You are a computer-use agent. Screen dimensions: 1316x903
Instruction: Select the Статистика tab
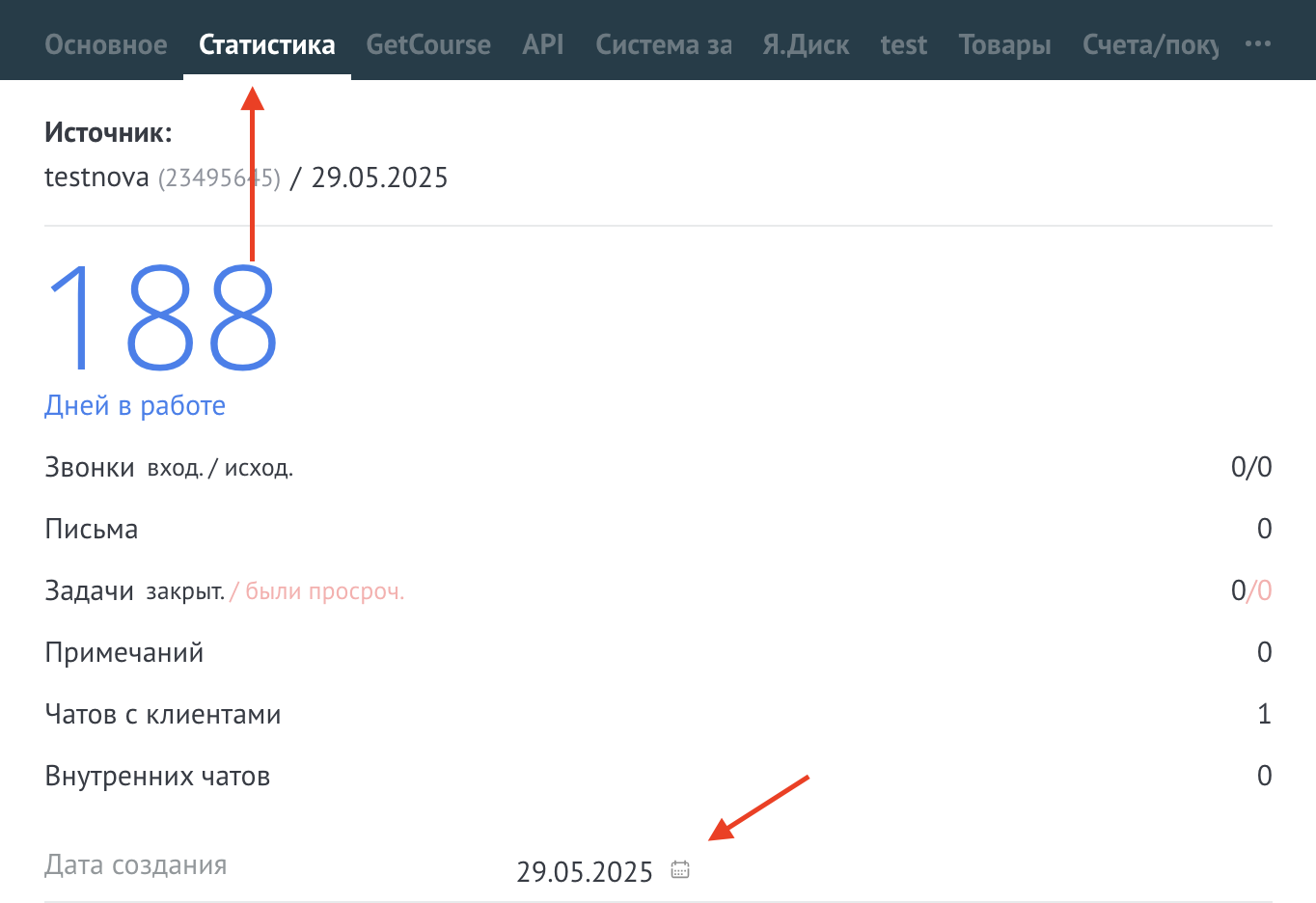pyautogui.click(x=267, y=44)
